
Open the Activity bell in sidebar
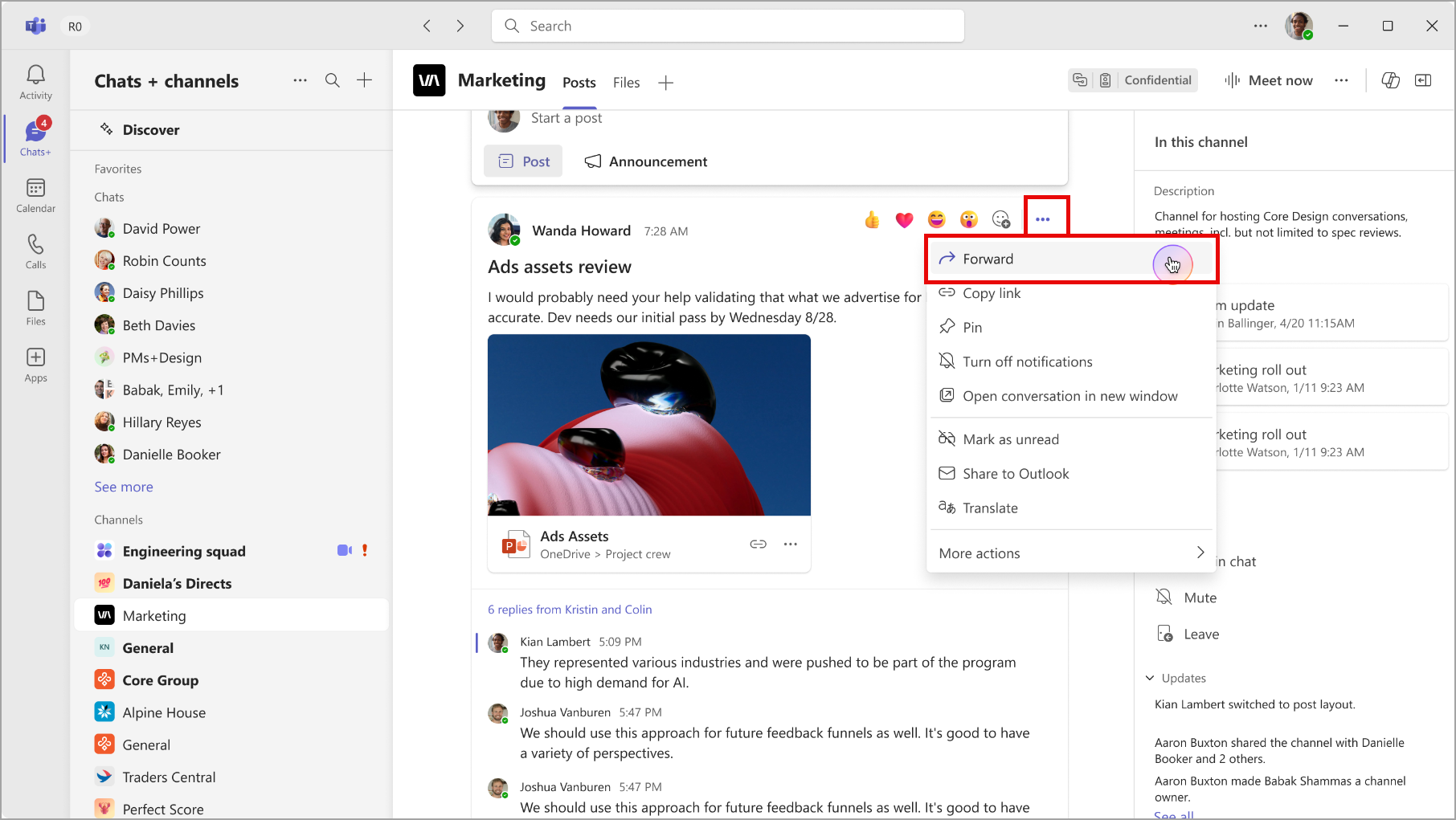(x=35, y=82)
